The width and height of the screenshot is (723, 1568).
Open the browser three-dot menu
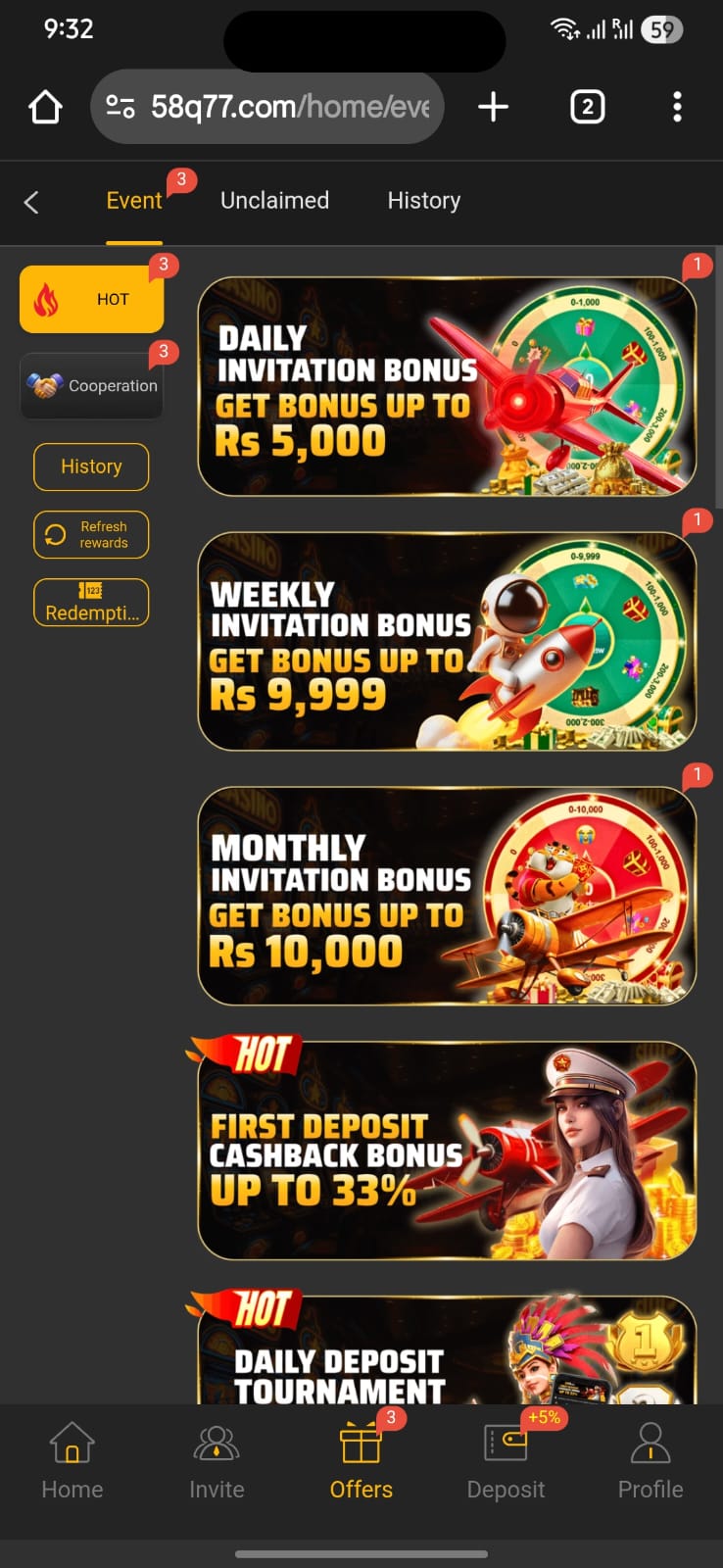[x=677, y=107]
